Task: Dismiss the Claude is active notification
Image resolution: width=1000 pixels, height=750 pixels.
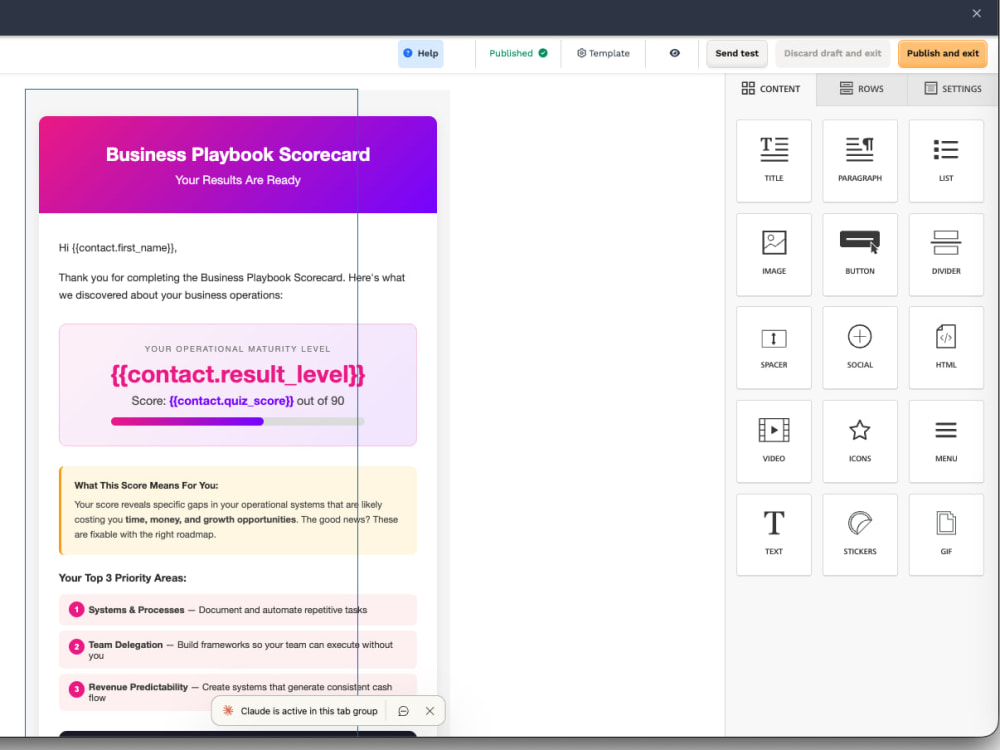Action: click(x=430, y=711)
